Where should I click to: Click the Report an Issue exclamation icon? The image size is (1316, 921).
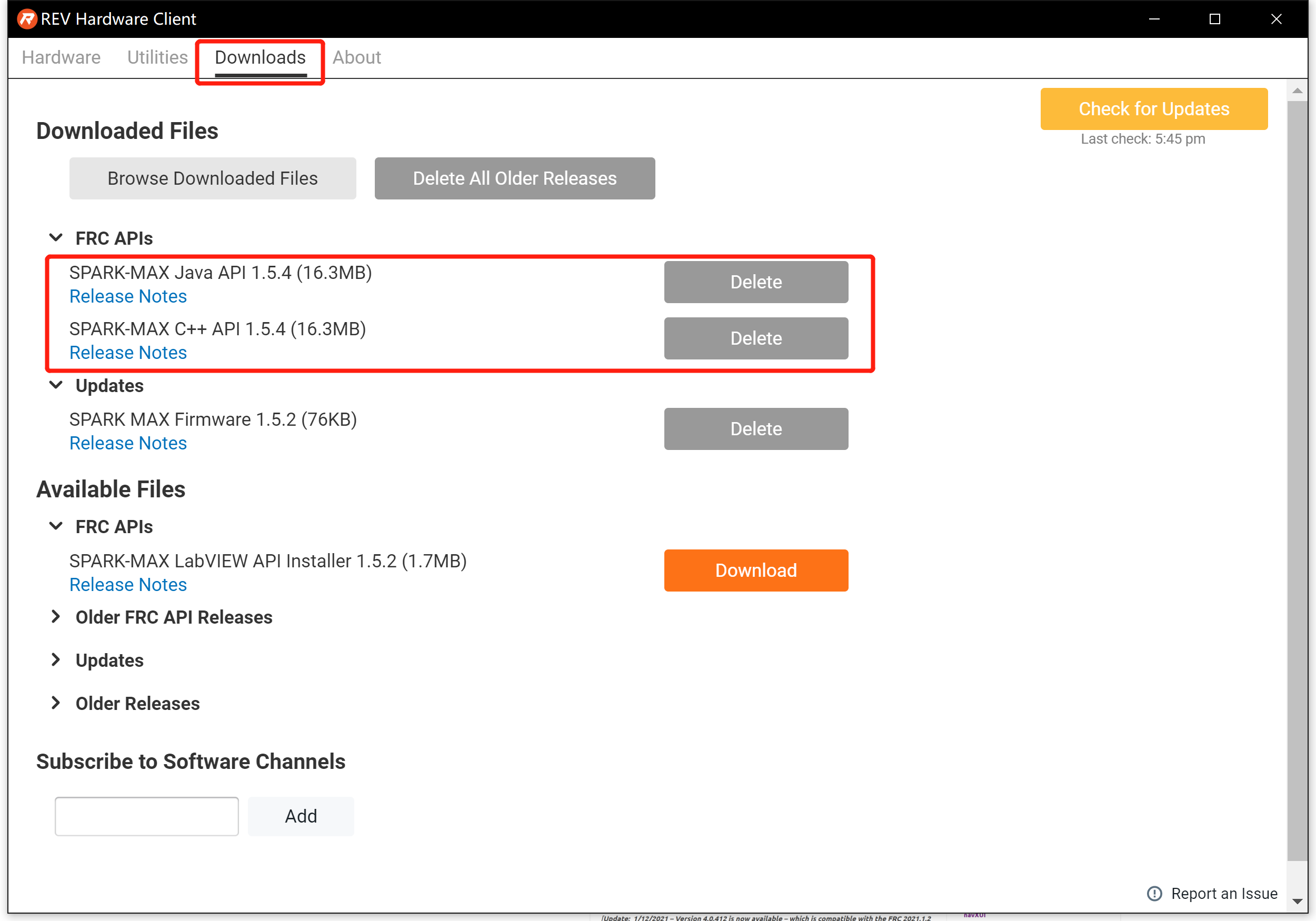pos(1154,894)
